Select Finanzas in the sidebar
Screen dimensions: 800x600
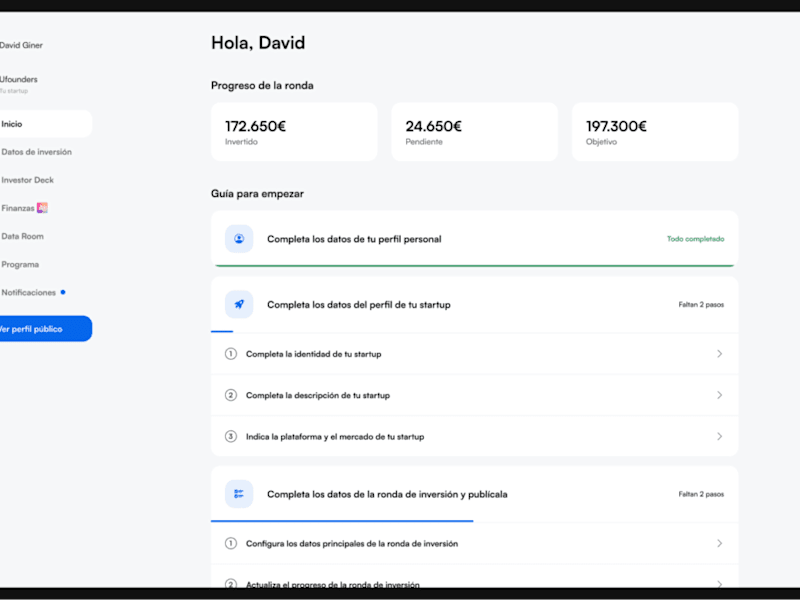pos(18,208)
